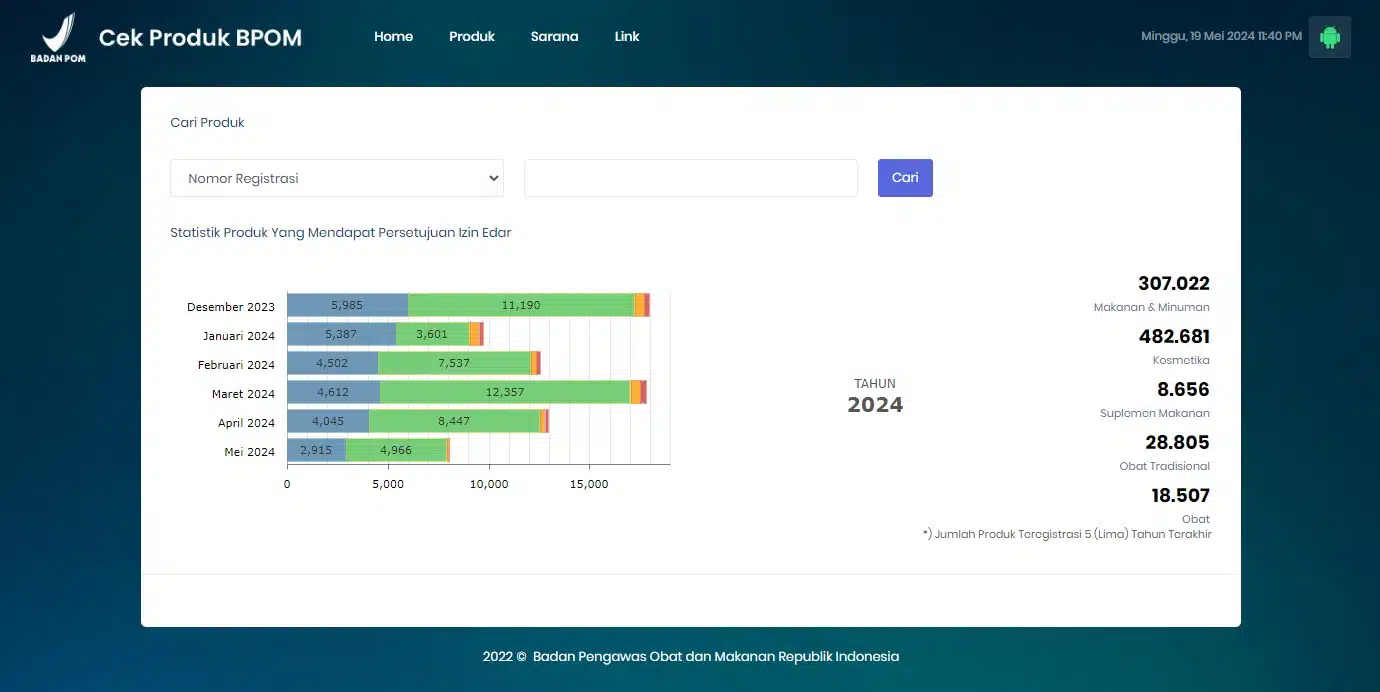Select Februari 2024 blue segment 4,502

pos(332,363)
